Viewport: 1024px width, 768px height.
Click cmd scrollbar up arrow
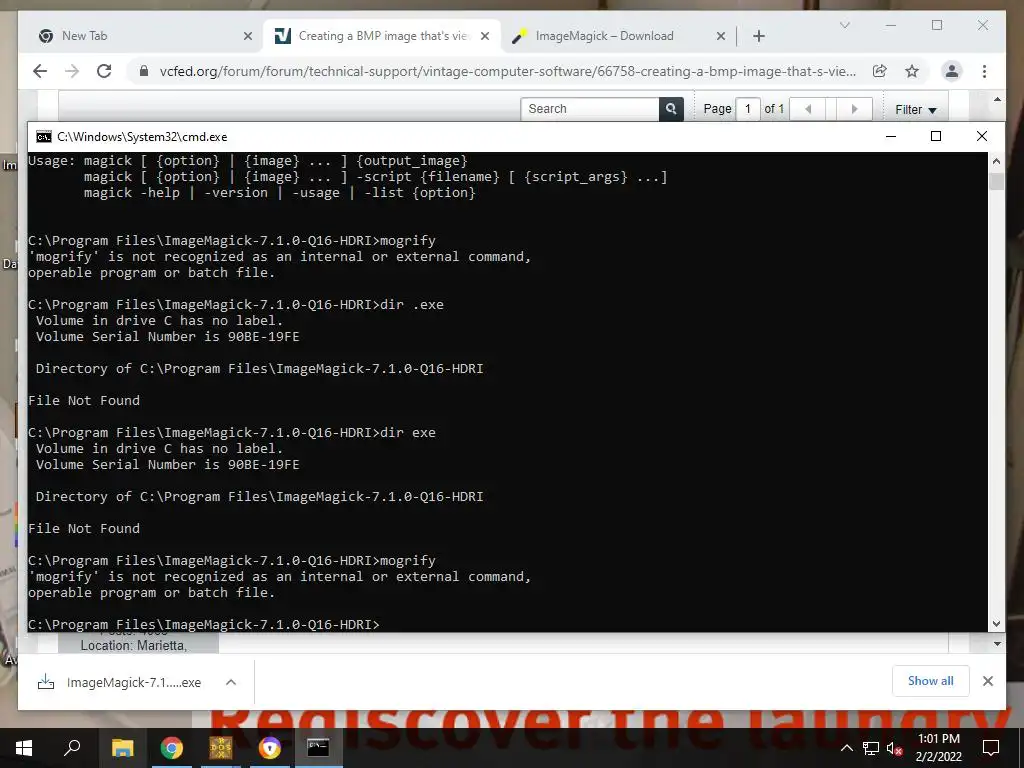point(996,161)
